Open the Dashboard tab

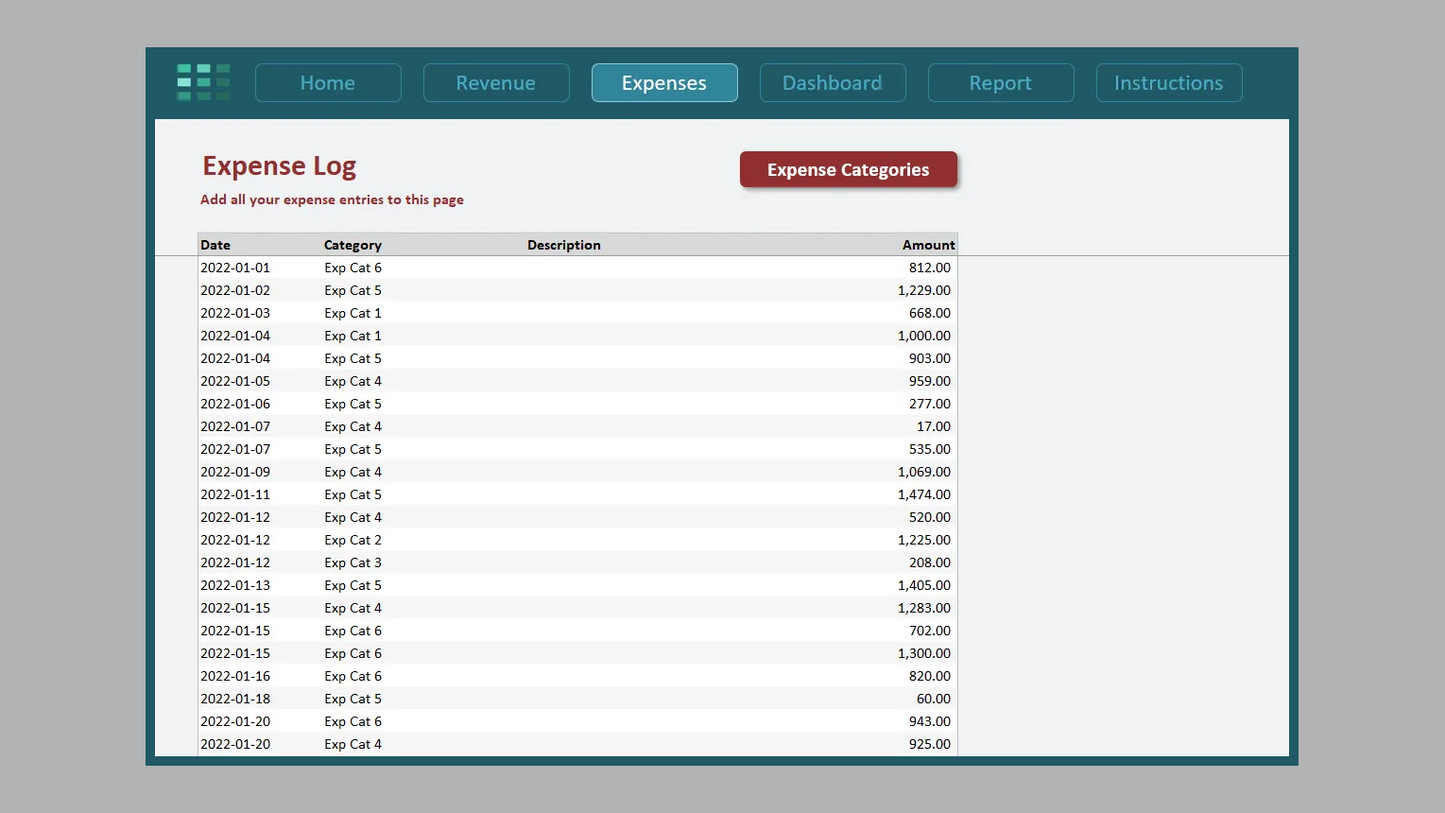(x=832, y=83)
